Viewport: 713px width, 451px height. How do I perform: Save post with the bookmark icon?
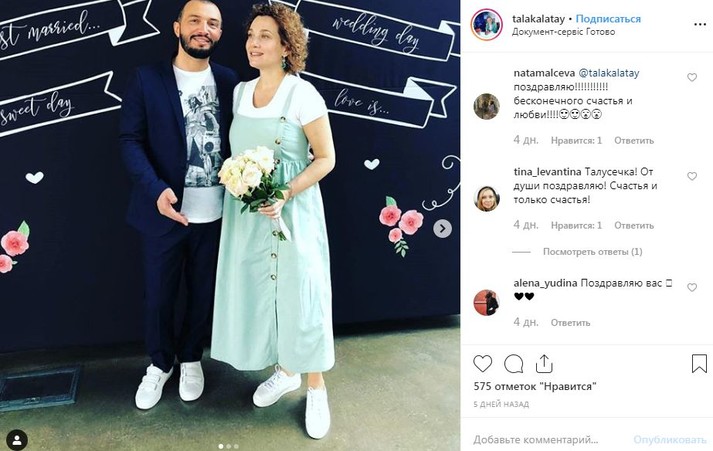point(699,364)
